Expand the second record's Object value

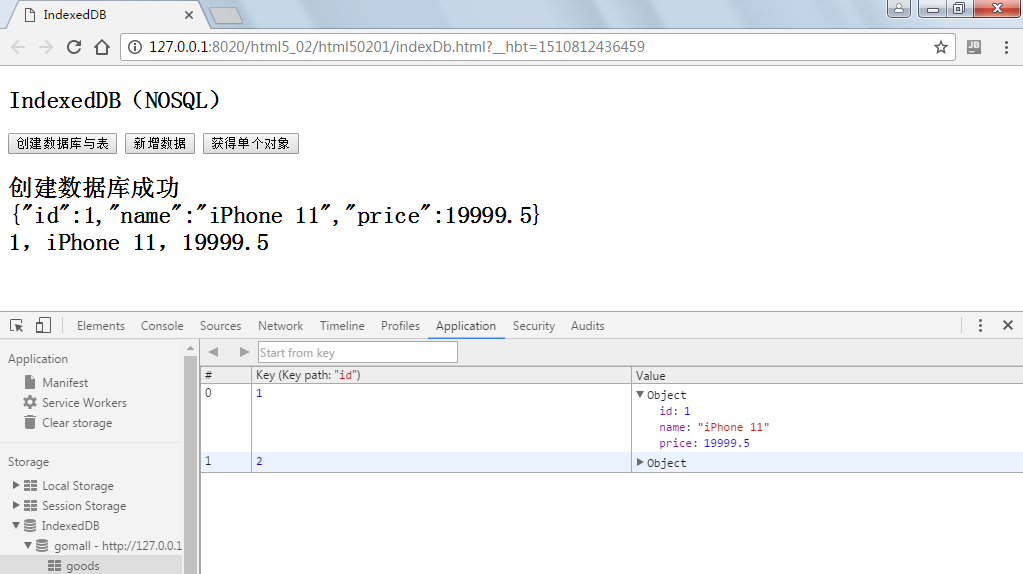640,462
